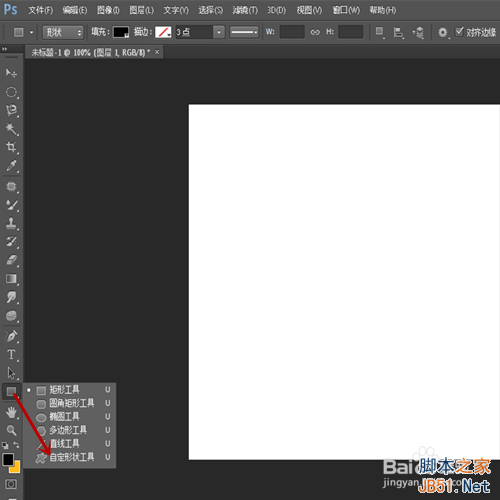Open the File menu
Image resolution: width=500 pixels, height=500 pixels.
click(x=40, y=10)
